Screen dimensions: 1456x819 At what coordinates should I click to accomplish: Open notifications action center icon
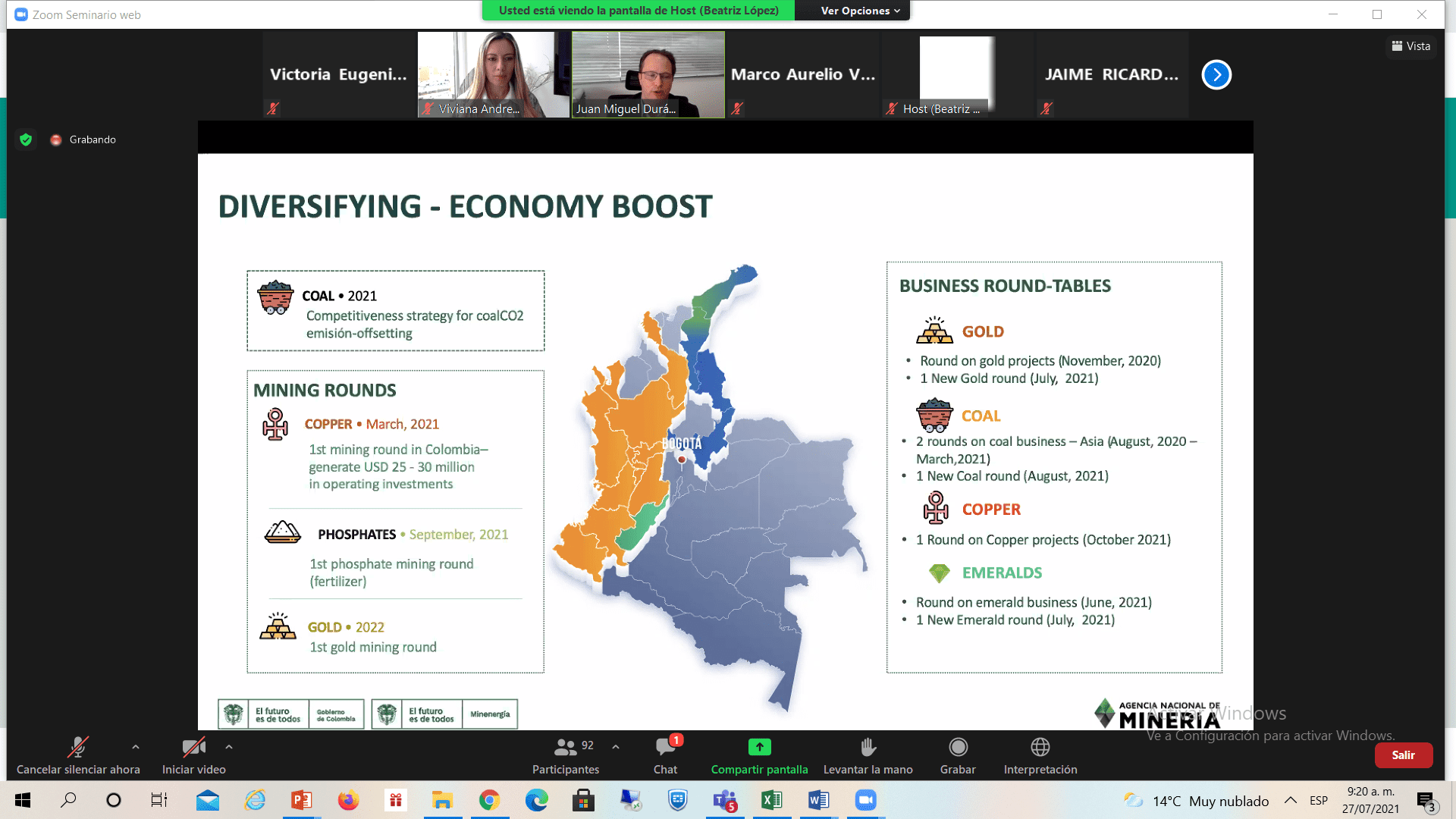(x=1426, y=800)
